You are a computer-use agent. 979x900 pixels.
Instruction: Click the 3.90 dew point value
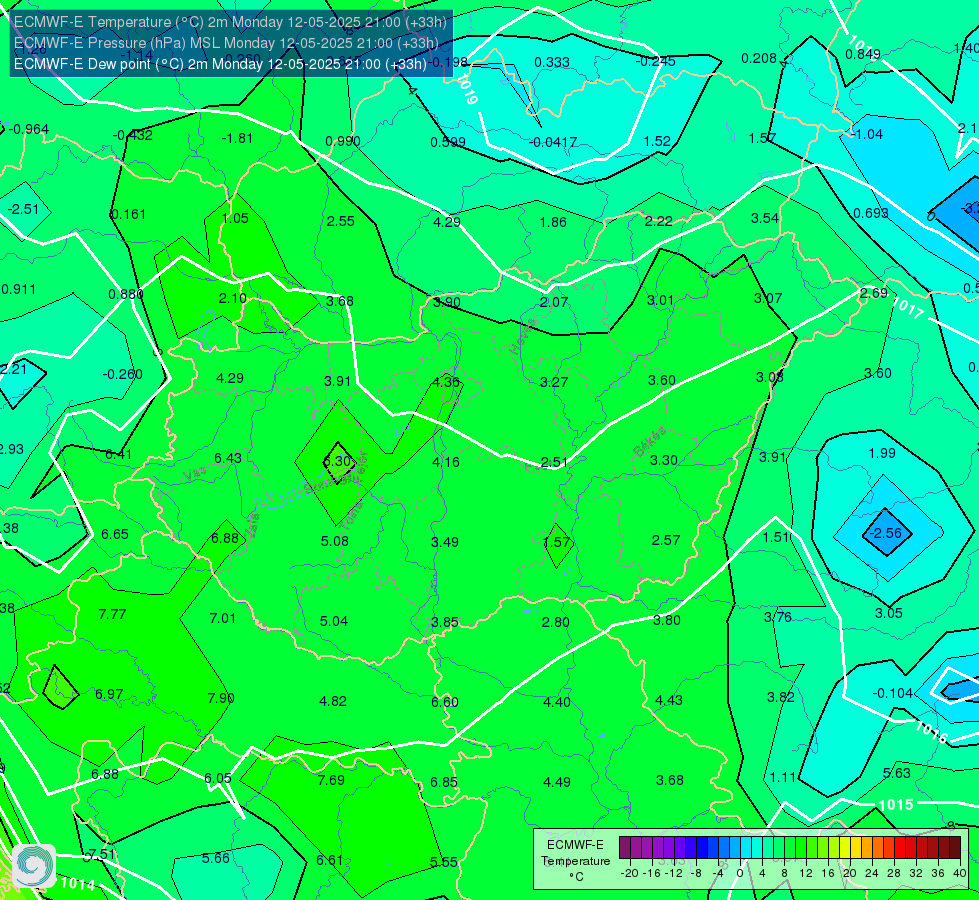(447, 302)
